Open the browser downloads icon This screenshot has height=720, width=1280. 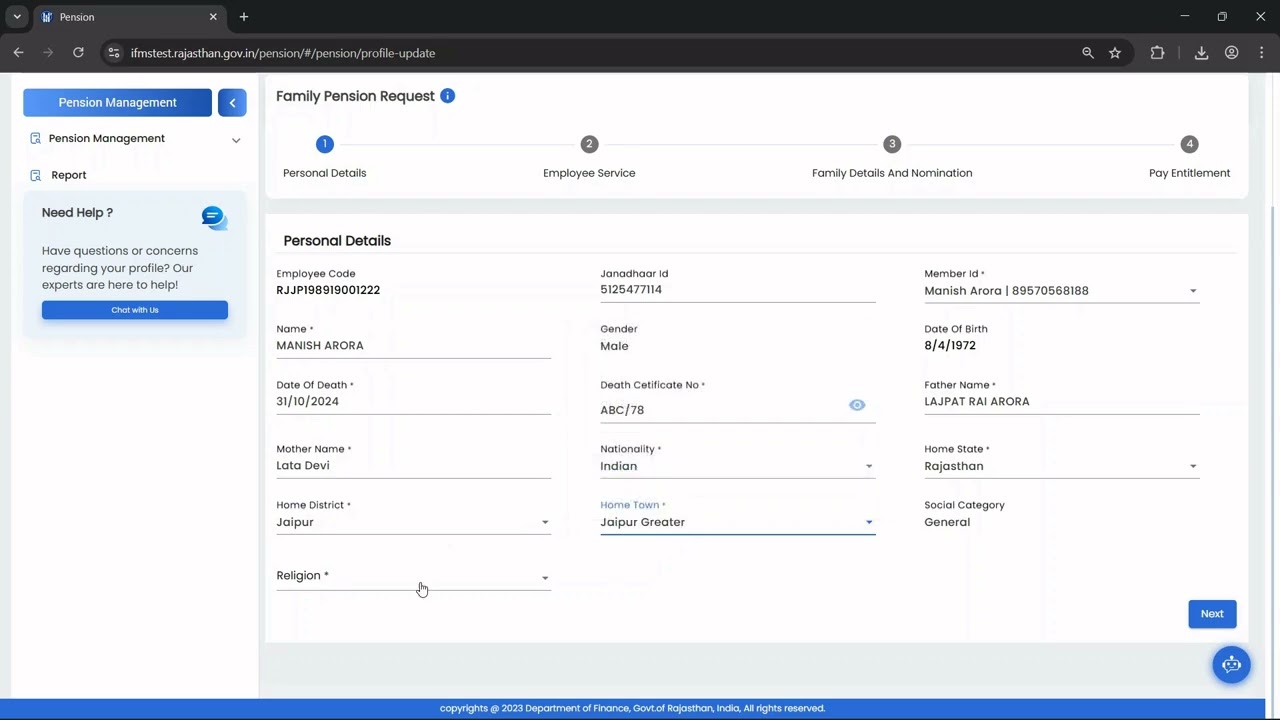1201,53
